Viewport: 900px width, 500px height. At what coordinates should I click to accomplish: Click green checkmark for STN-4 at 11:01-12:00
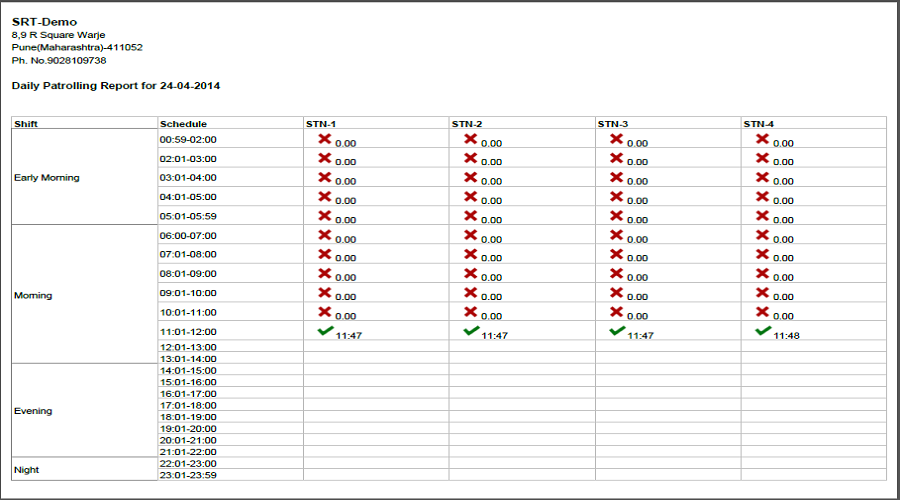(763, 330)
